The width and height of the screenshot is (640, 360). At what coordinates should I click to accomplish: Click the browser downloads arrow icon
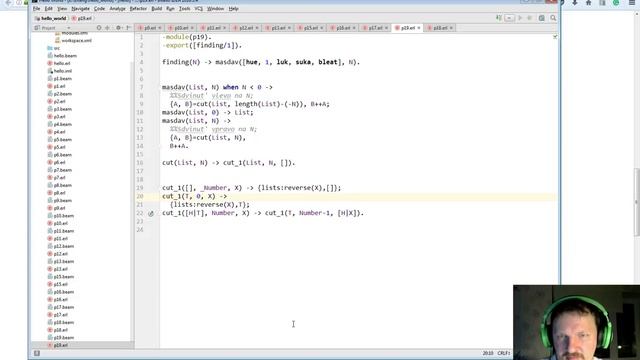pos(575,3)
